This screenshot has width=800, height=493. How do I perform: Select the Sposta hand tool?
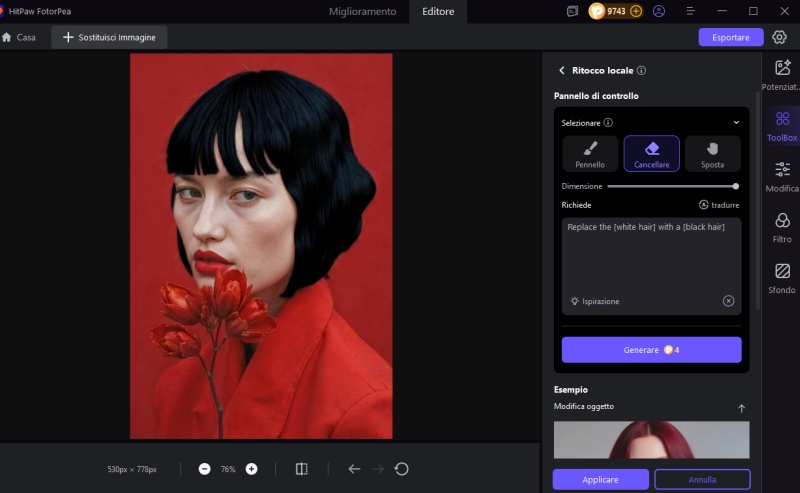(712, 154)
